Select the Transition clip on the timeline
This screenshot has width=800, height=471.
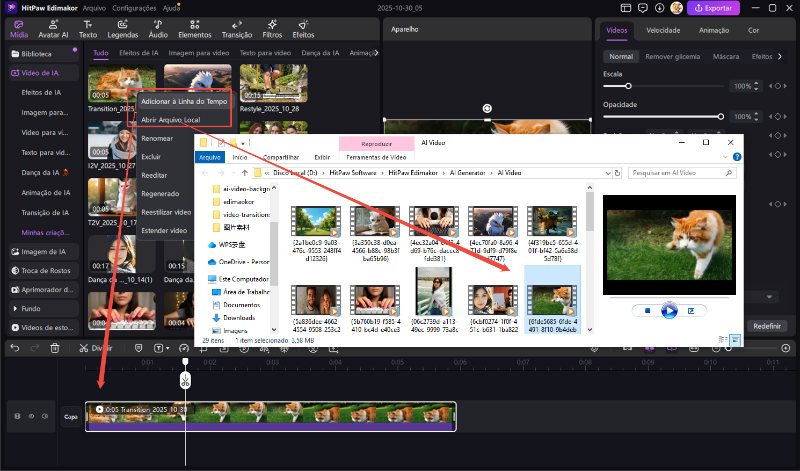click(270, 416)
